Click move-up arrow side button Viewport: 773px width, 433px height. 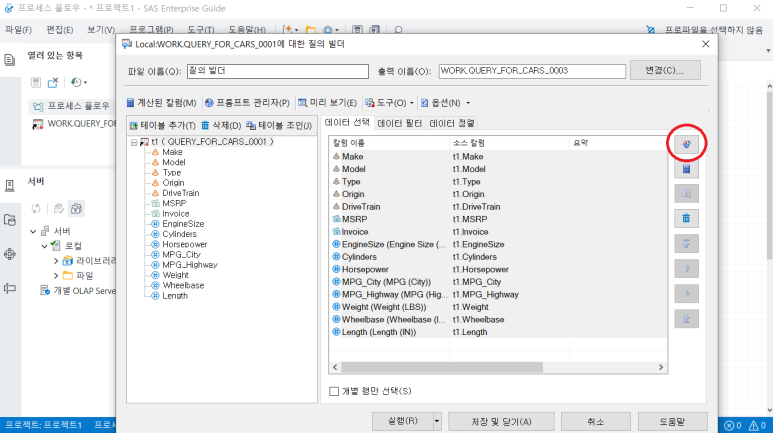[686, 269]
